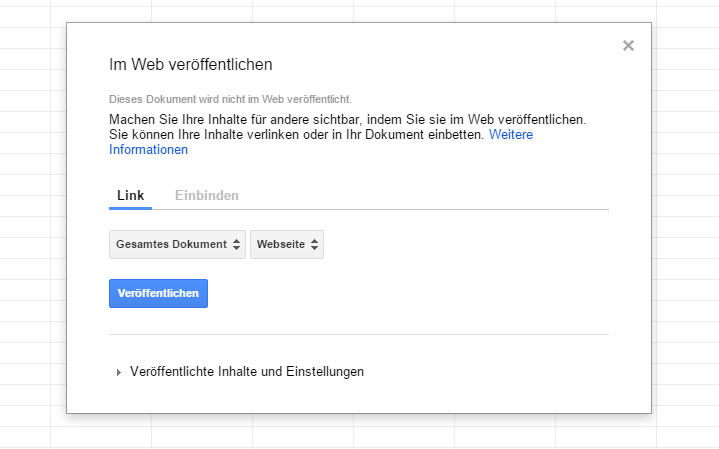Viewport: 719px width, 449px height.
Task: Click the grey status text about unpublished document
Action: 230,99
